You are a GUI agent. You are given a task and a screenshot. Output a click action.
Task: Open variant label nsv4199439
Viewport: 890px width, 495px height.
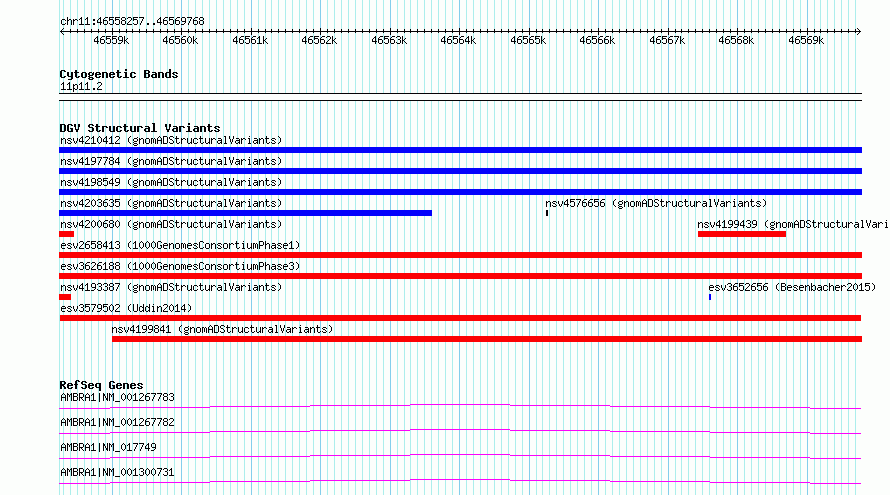pos(793,224)
